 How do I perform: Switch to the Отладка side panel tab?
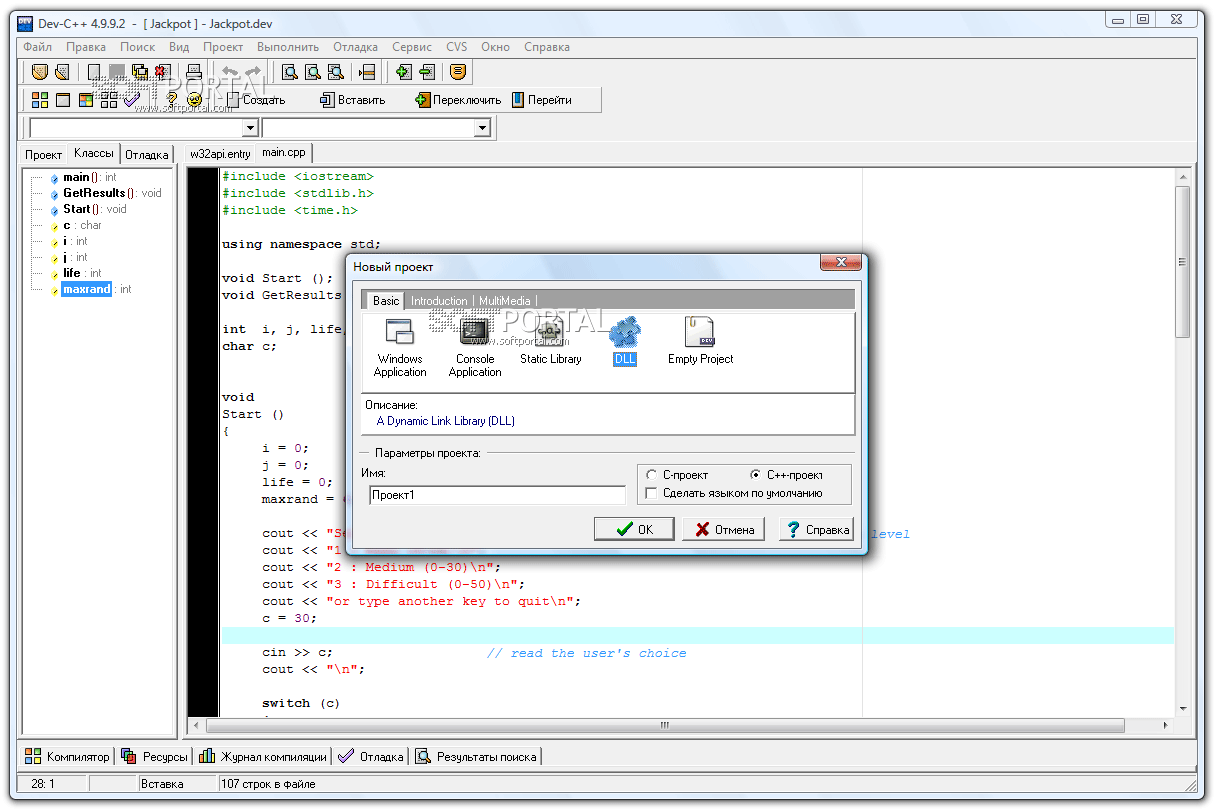(x=147, y=155)
